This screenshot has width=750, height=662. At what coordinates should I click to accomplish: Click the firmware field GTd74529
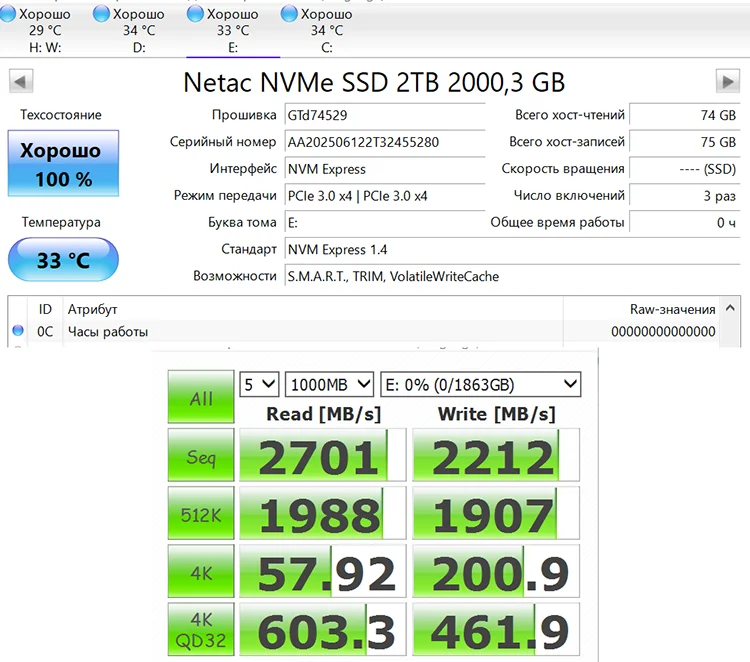click(385, 115)
